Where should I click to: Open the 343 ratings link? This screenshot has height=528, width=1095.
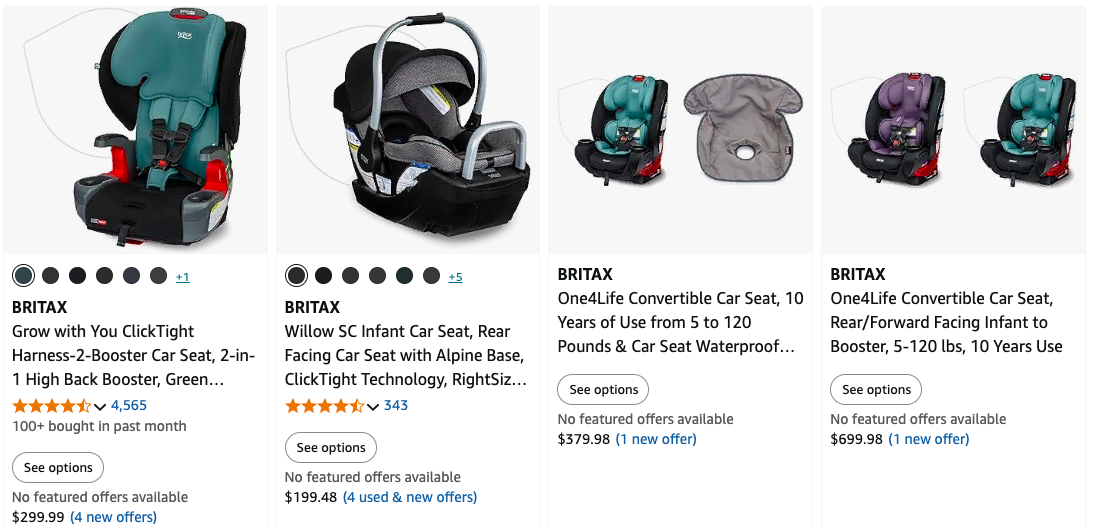click(x=396, y=405)
